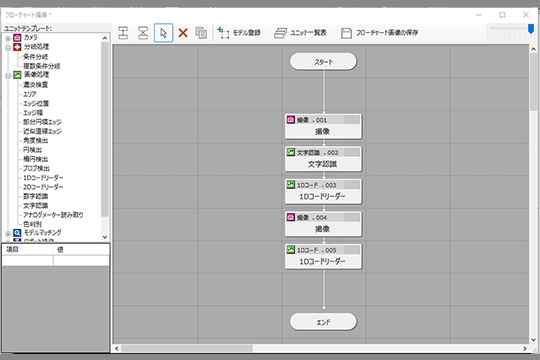540x360 pixels.
Task: Click フローチャート画像の保存 save button
Action: click(379, 33)
